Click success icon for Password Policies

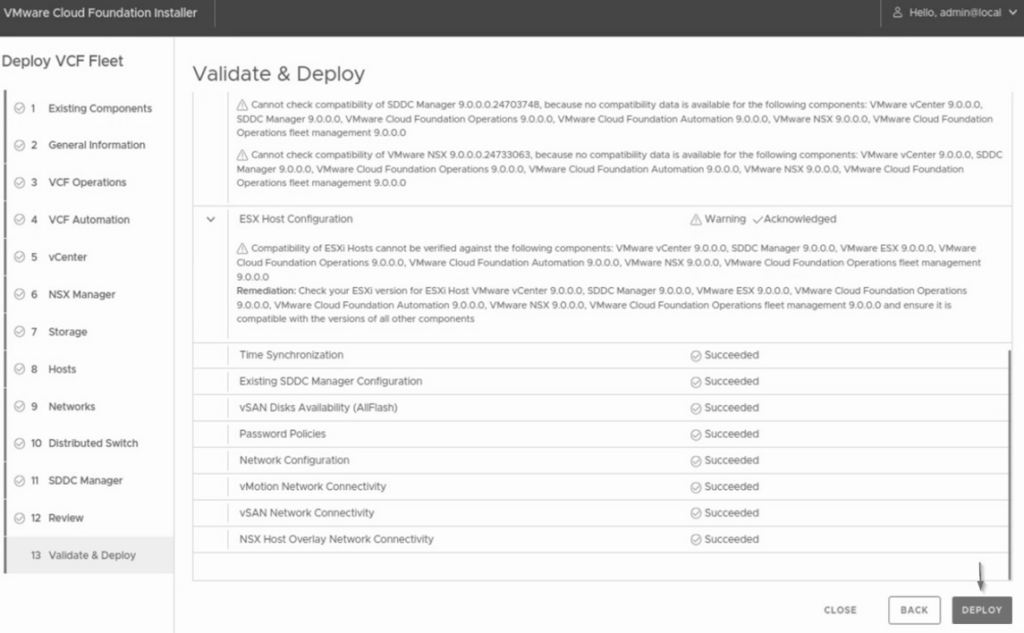pos(696,434)
